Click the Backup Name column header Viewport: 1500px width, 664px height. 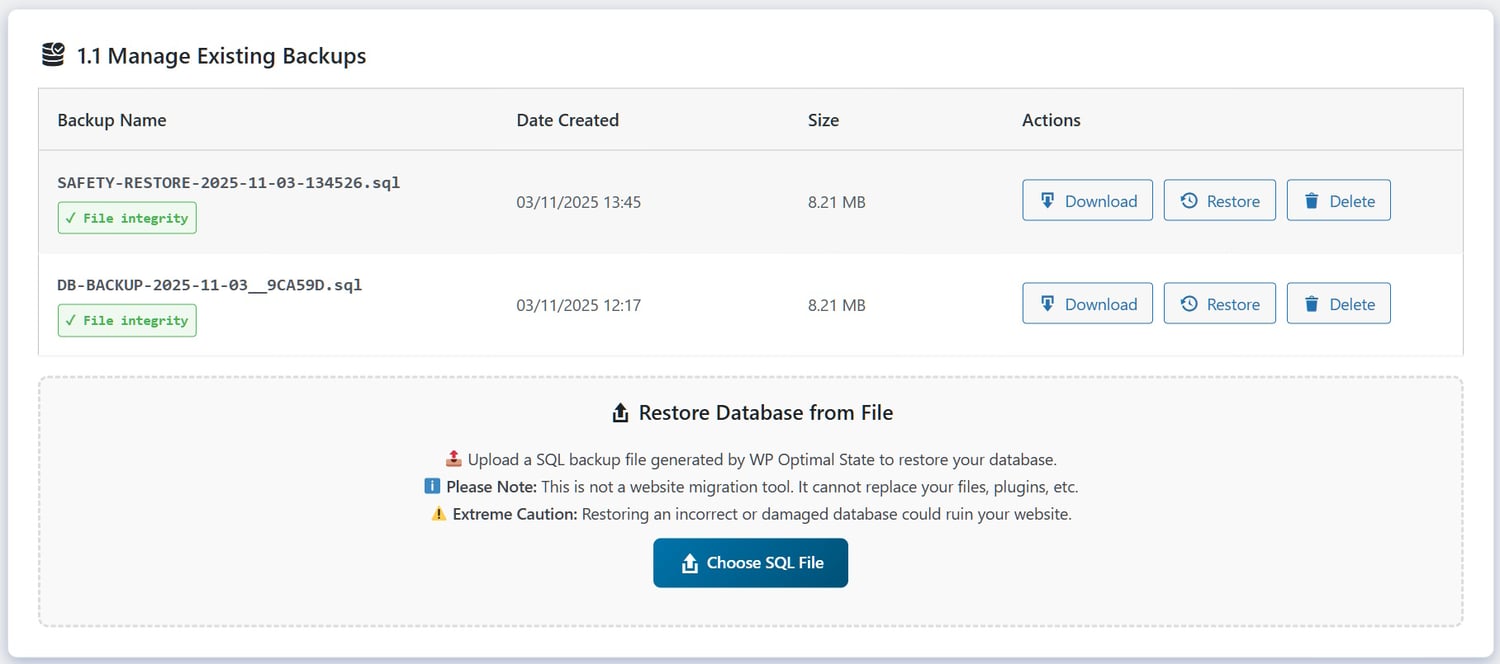[112, 120]
